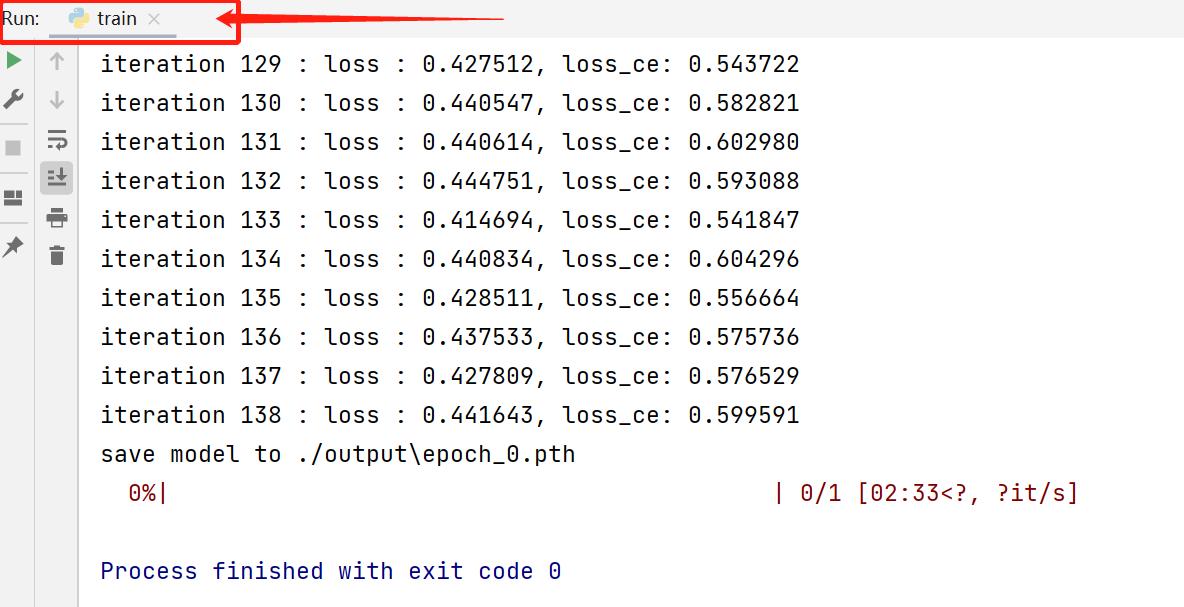Toggle soft-wrap for console output
Image resolution: width=1184 pixels, height=607 pixels.
pos(57,139)
